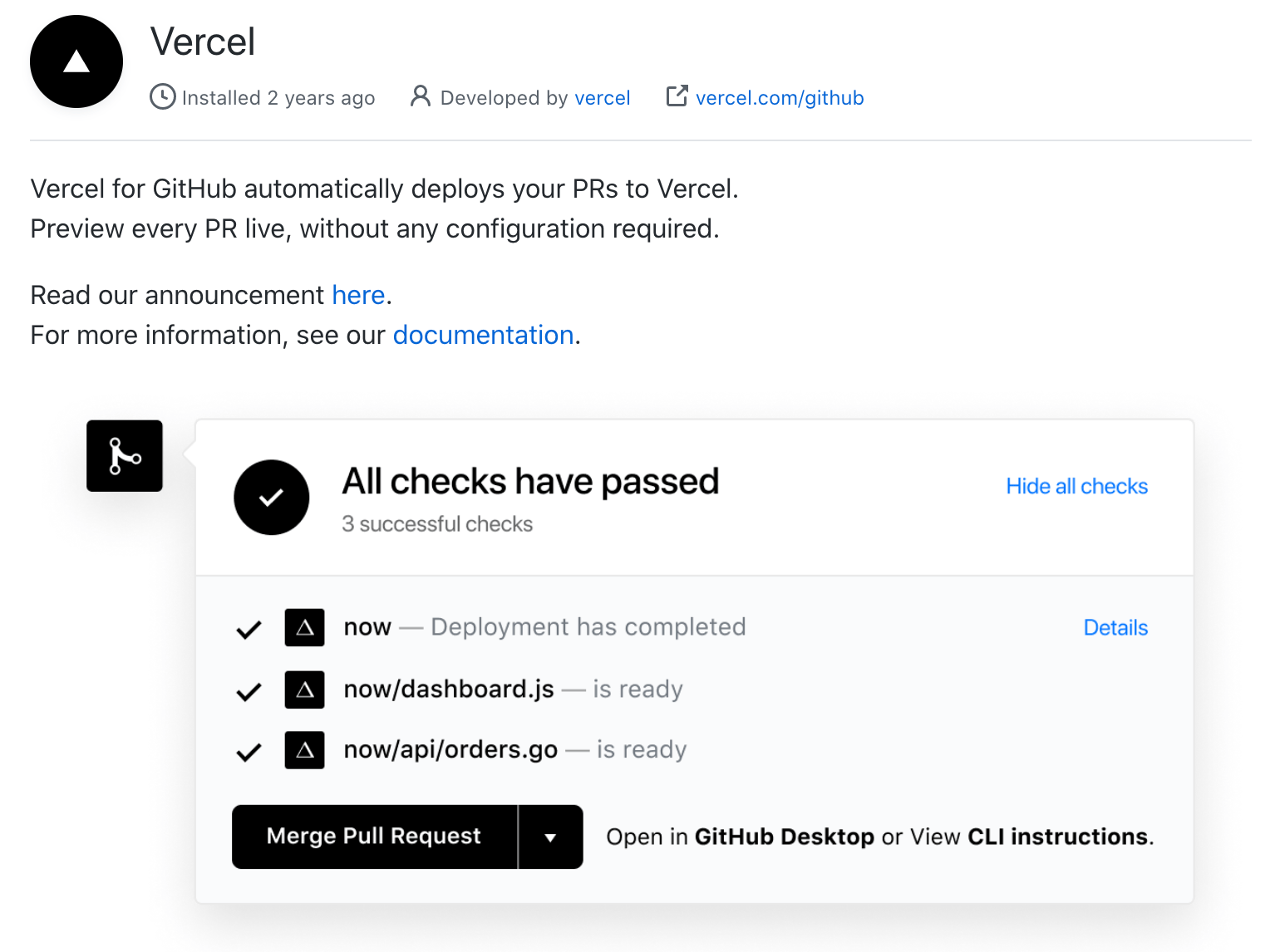Screen dimensions: 1270x952
Task: Open the vercel developer profile link
Action: click(x=602, y=98)
